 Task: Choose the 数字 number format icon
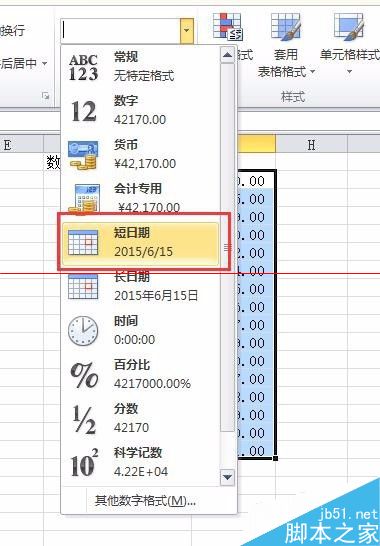click(84, 111)
